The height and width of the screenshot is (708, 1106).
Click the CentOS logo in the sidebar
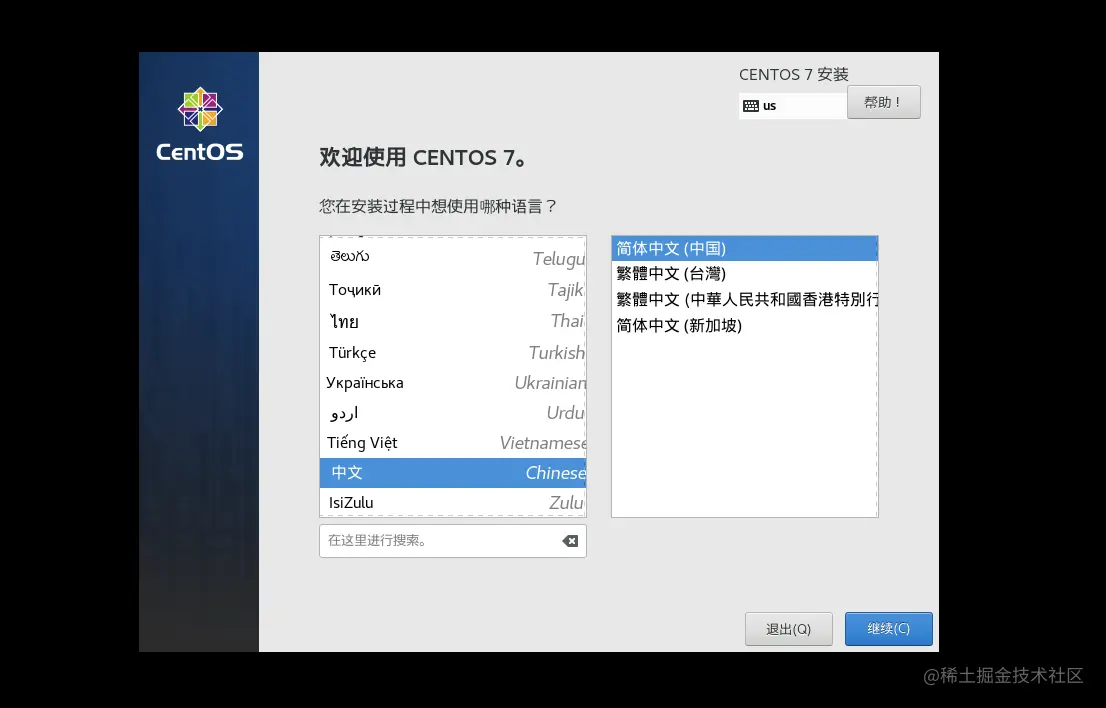pos(200,124)
